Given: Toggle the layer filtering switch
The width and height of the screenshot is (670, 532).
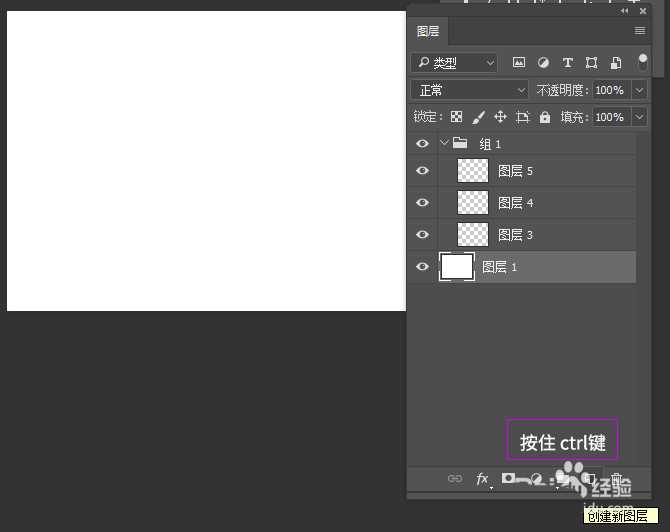Looking at the screenshot, I should point(643,62).
